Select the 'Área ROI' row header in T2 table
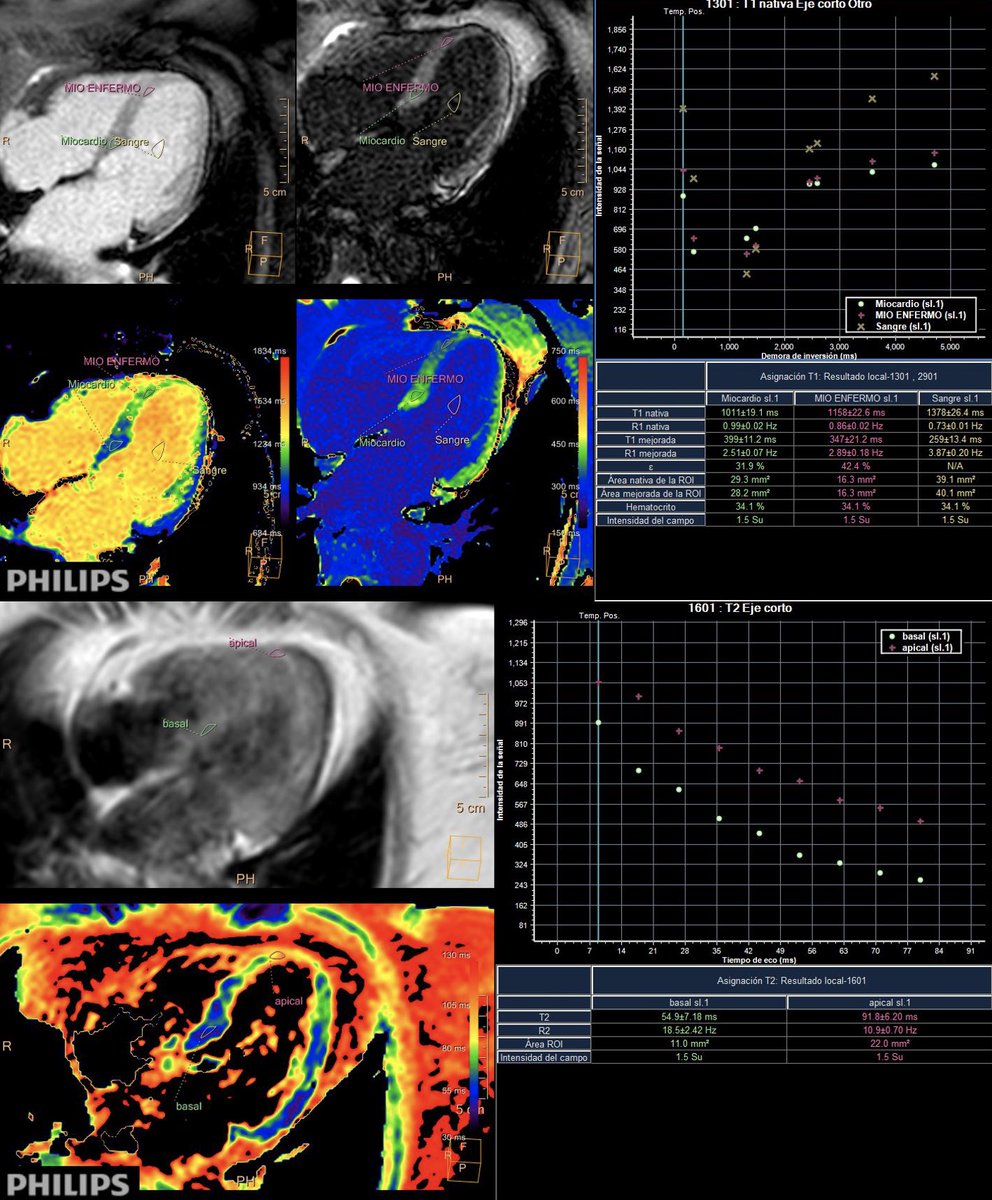This screenshot has width=992, height=1200. click(x=544, y=1043)
